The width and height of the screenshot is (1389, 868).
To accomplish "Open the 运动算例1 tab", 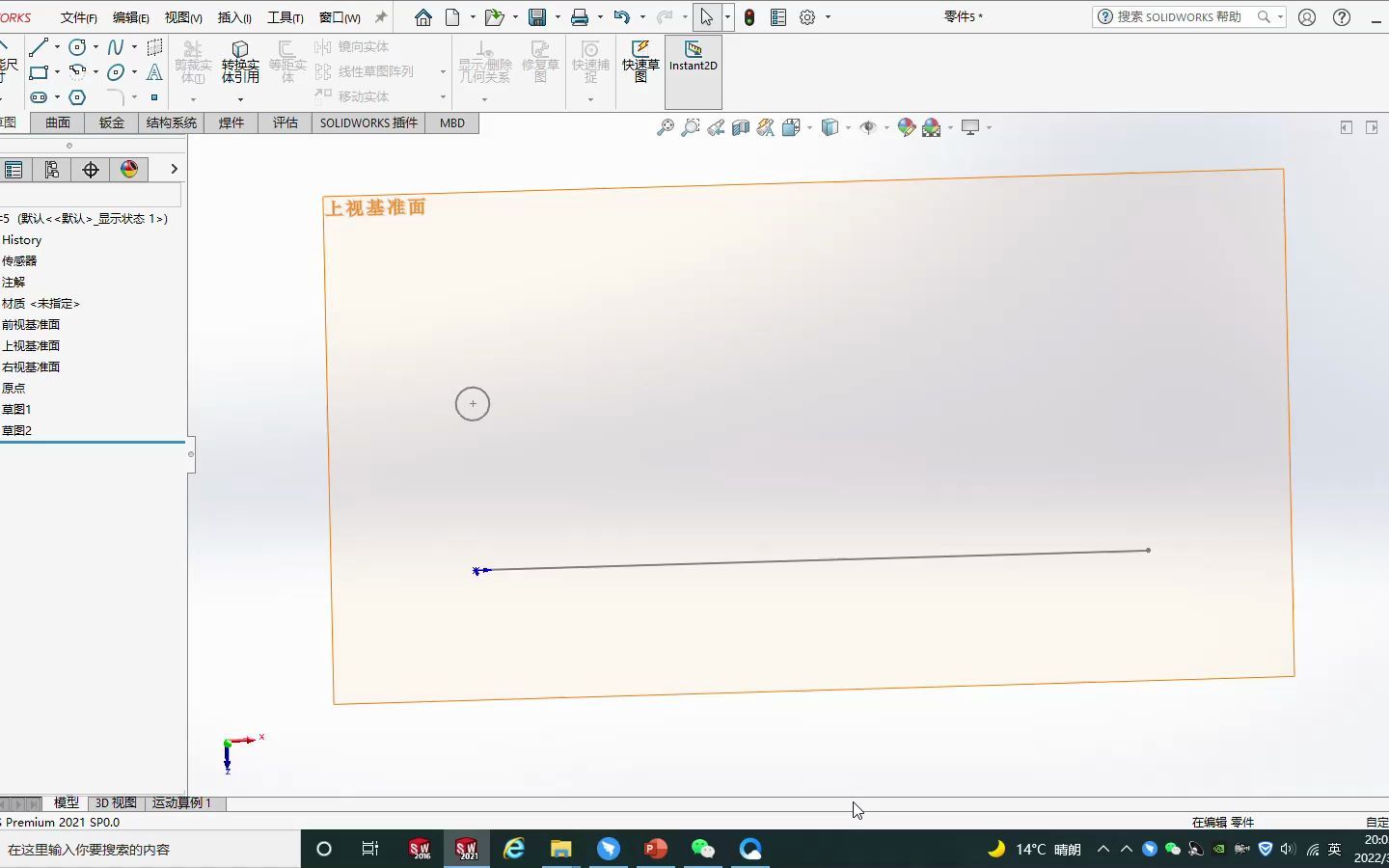I will pos(181,803).
